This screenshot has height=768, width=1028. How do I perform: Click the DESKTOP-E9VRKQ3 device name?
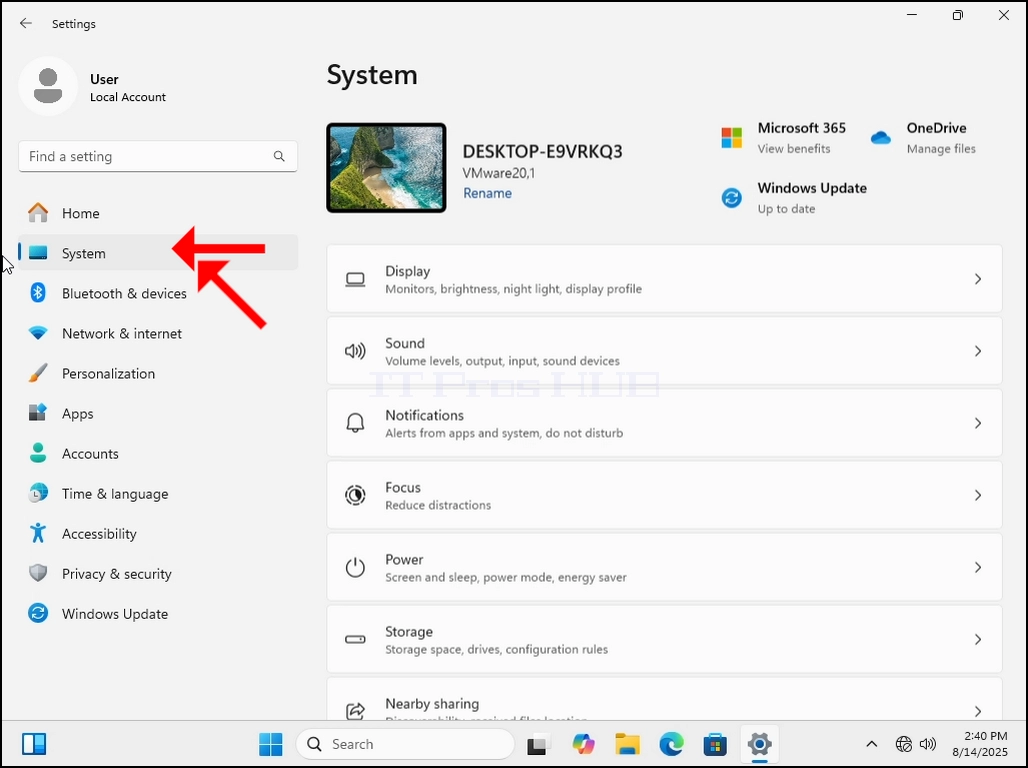(x=542, y=152)
